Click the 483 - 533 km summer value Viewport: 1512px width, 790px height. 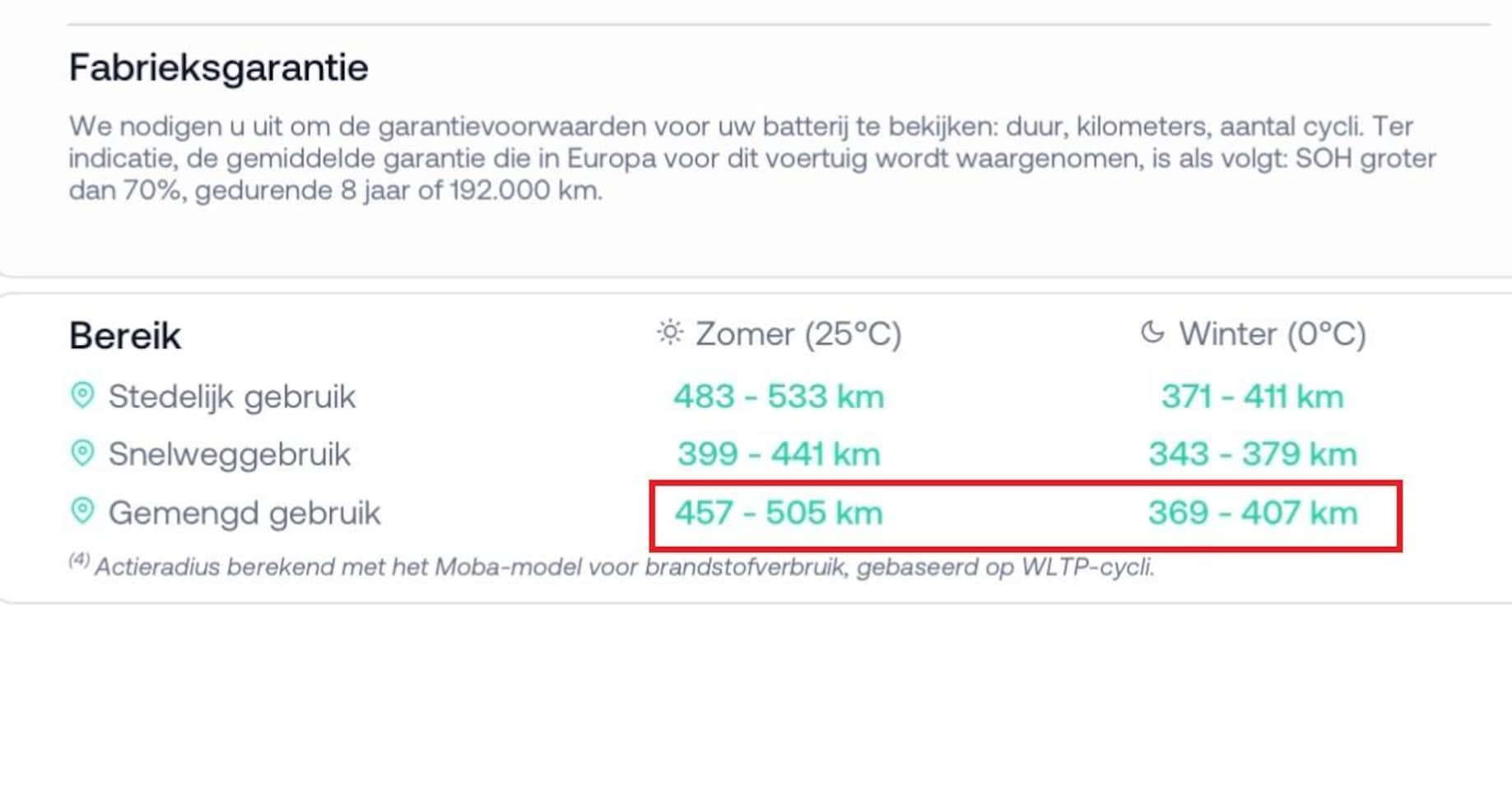779,397
